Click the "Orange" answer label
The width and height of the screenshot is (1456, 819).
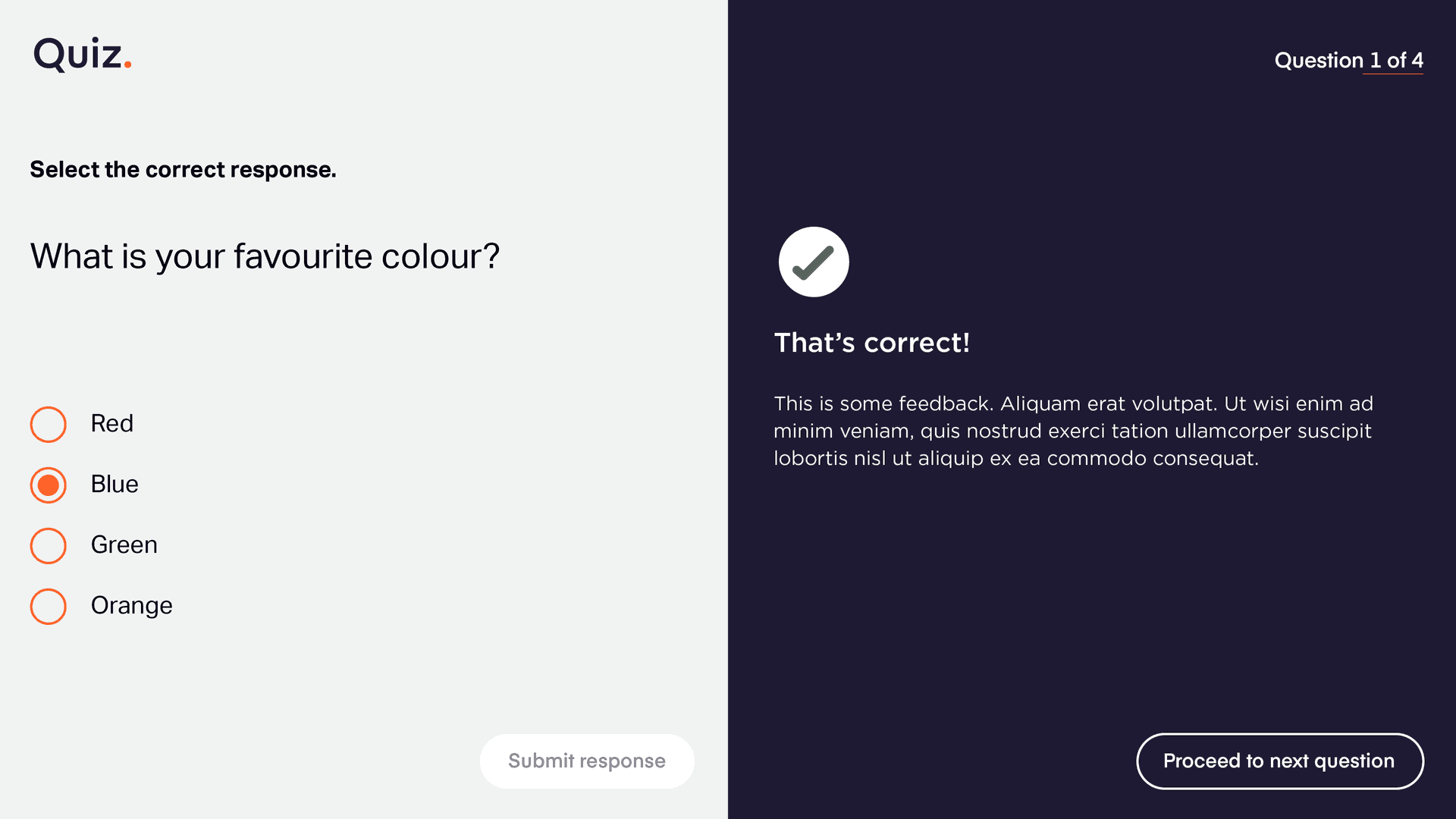[x=132, y=606]
